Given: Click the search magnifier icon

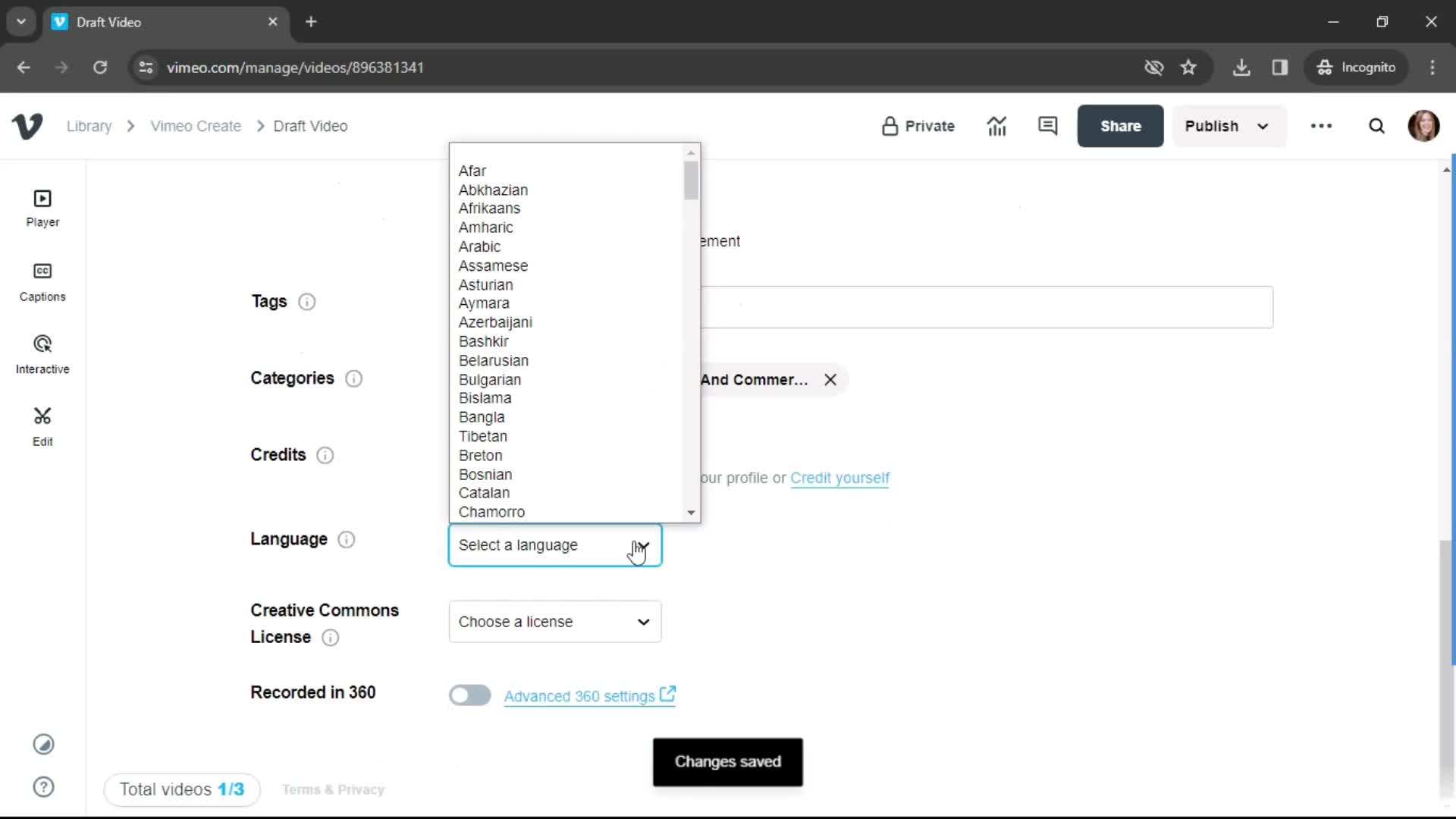Looking at the screenshot, I should (x=1376, y=126).
